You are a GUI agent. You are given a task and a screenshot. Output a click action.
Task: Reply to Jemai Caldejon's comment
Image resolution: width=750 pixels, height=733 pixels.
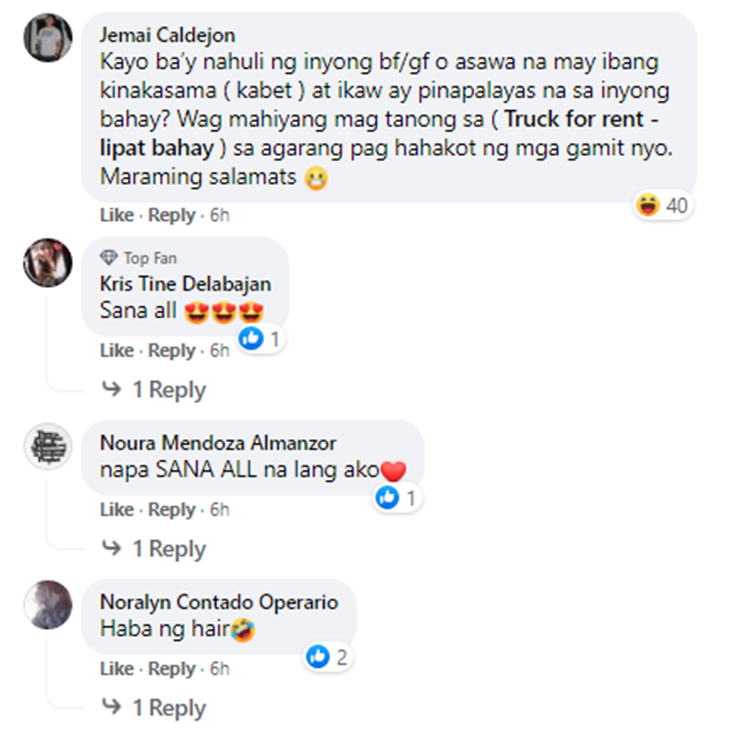(172, 215)
